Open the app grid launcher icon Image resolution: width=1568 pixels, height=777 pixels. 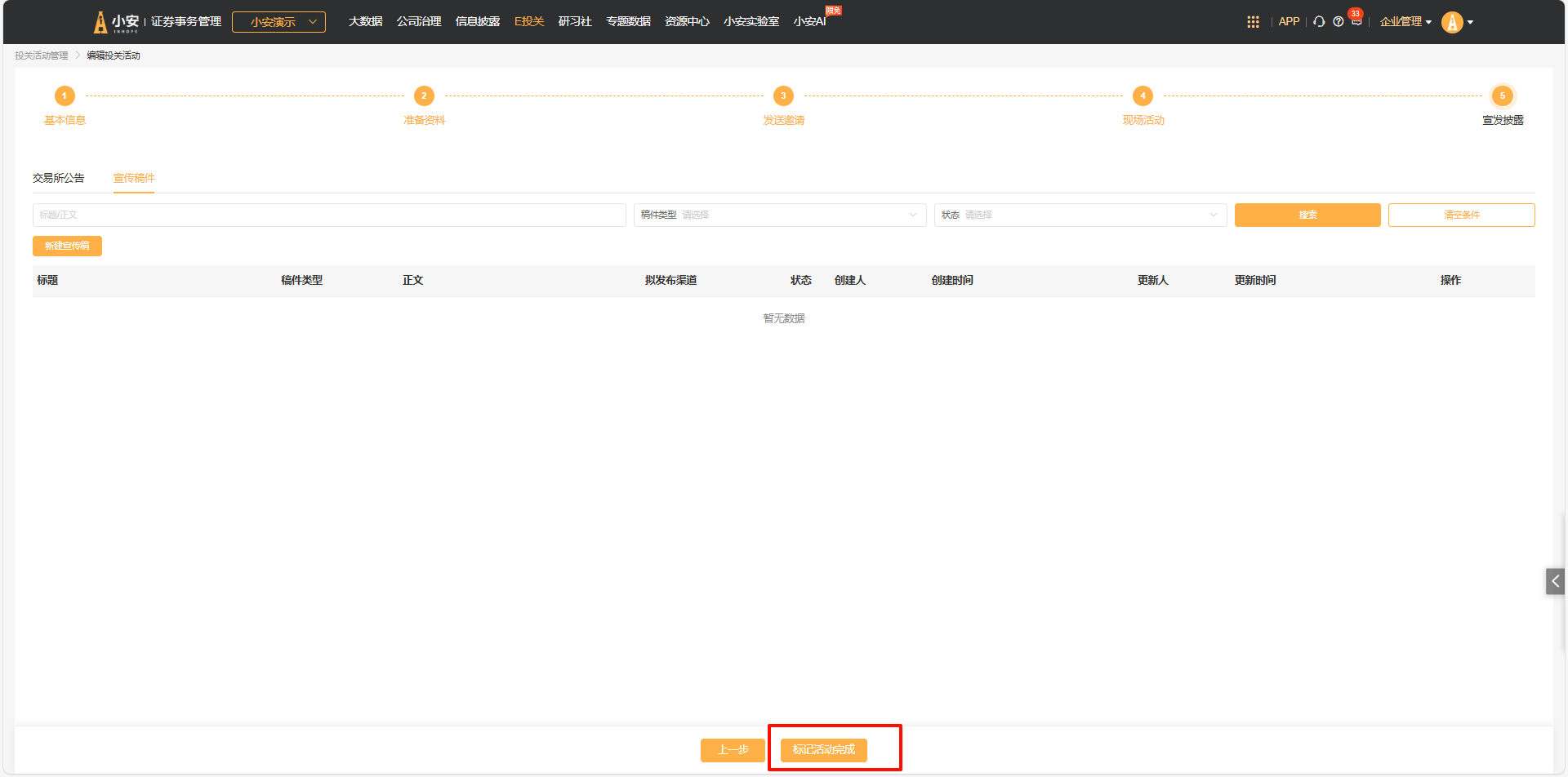pyautogui.click(x=1253, y=22)
